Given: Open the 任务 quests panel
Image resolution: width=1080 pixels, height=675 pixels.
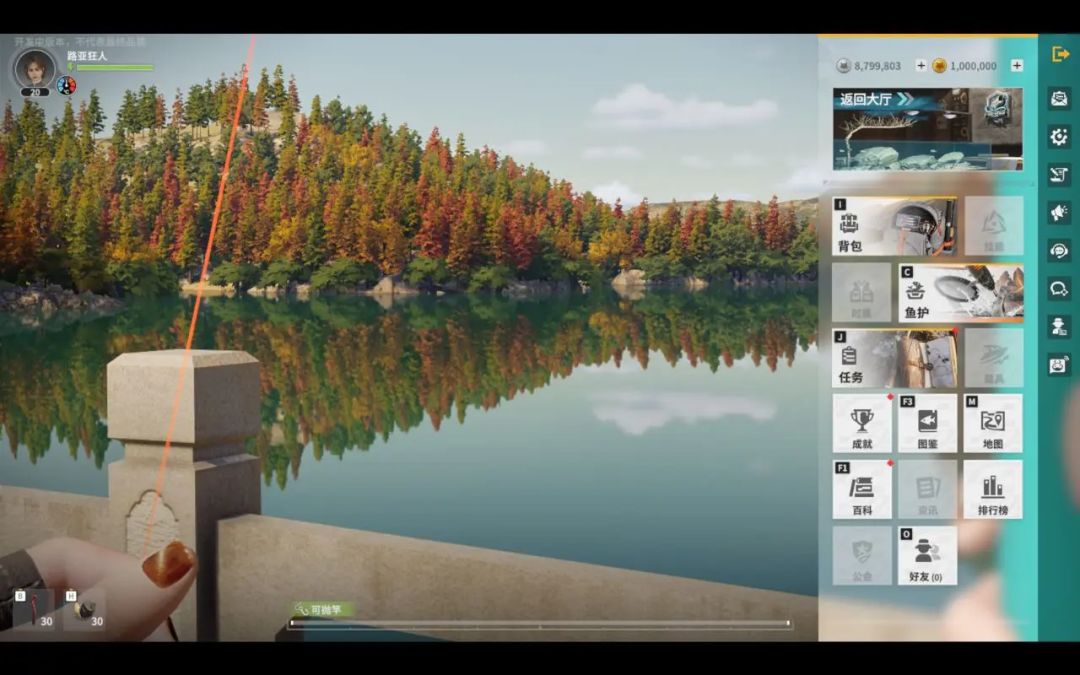Looking at the screenshot, I should pos(895,357).
